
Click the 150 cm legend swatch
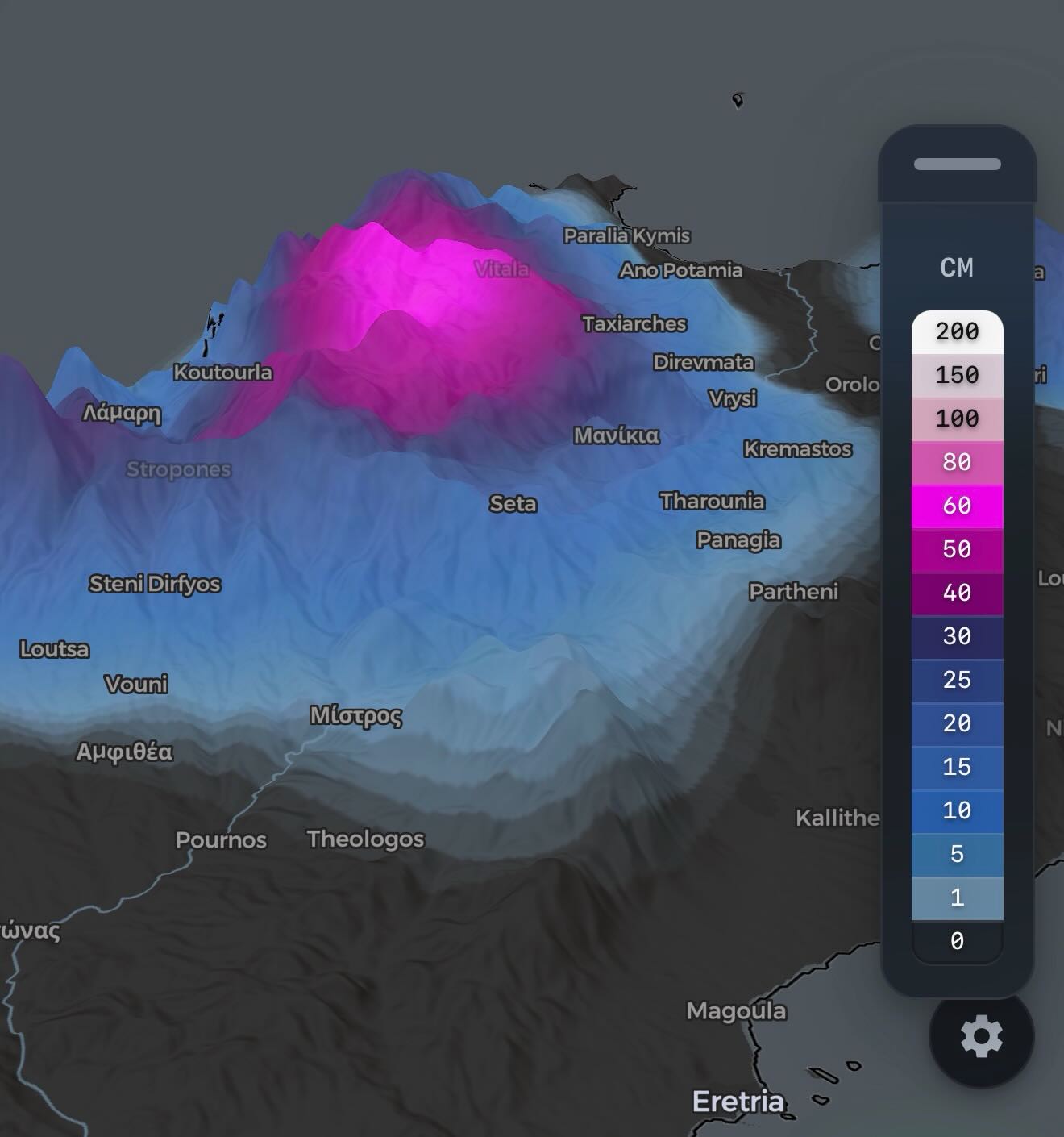tap(957, 375)
